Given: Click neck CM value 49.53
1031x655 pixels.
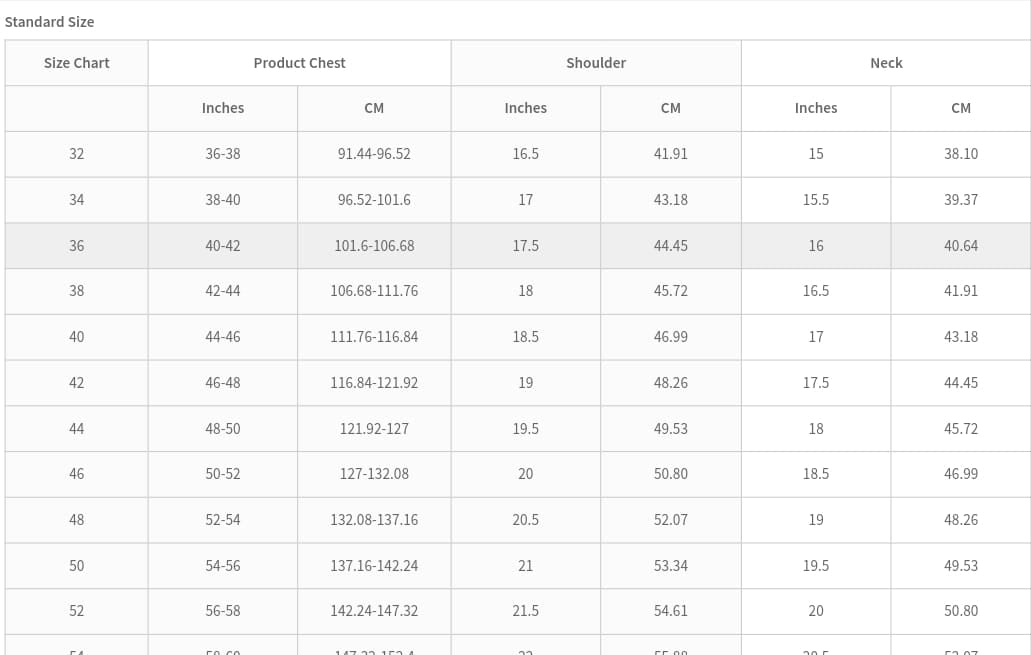Looking at the screenshot, I should (x=960, y=566).
